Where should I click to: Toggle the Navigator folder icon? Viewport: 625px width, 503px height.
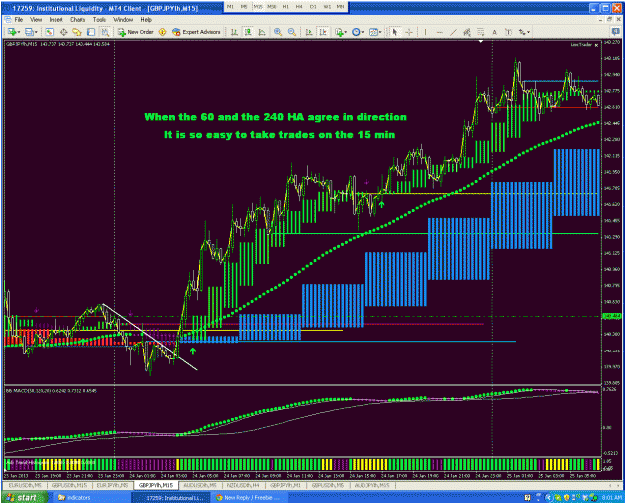[x=77, y=32]
